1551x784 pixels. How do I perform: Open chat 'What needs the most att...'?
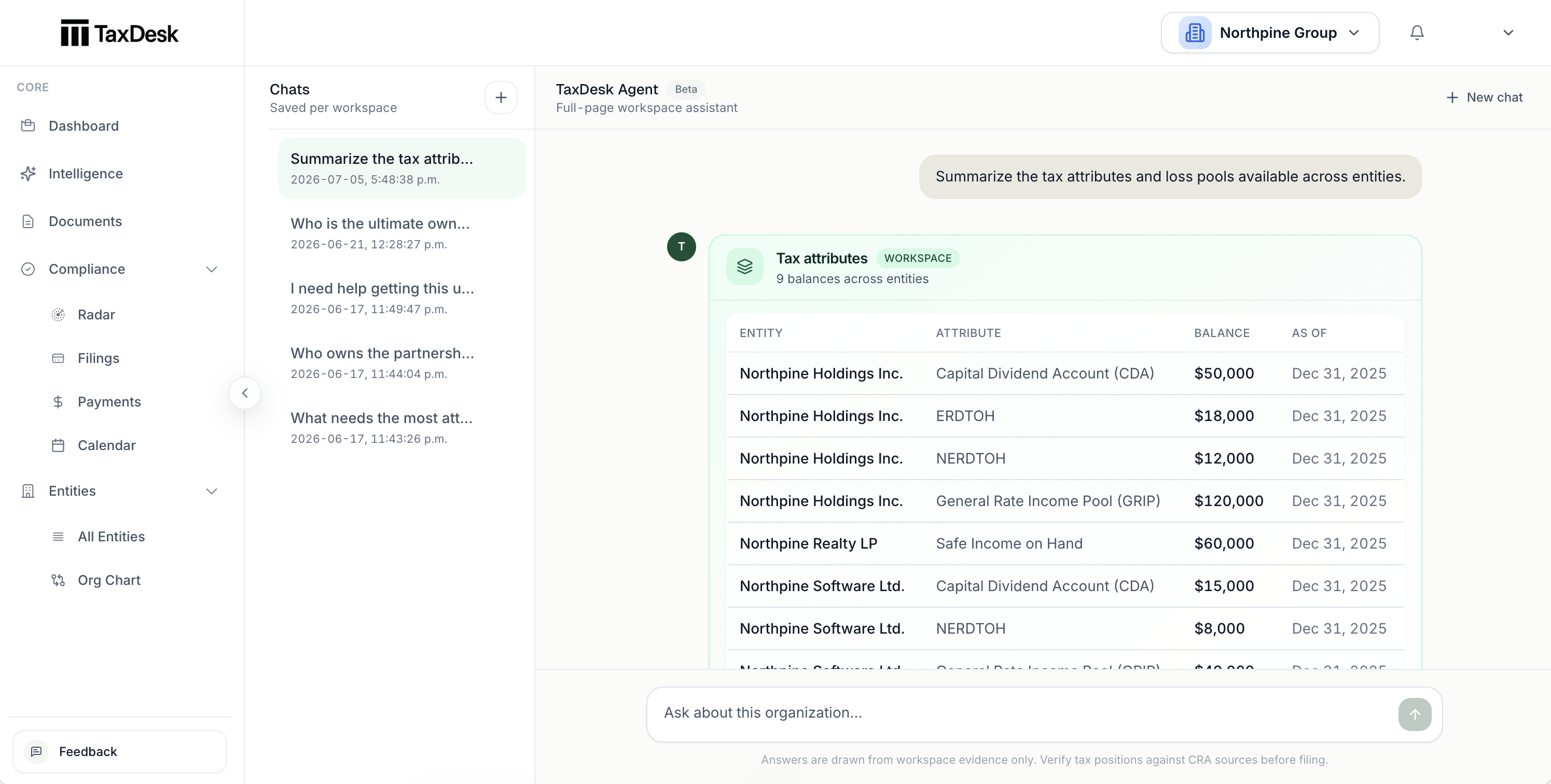point(401,427)
